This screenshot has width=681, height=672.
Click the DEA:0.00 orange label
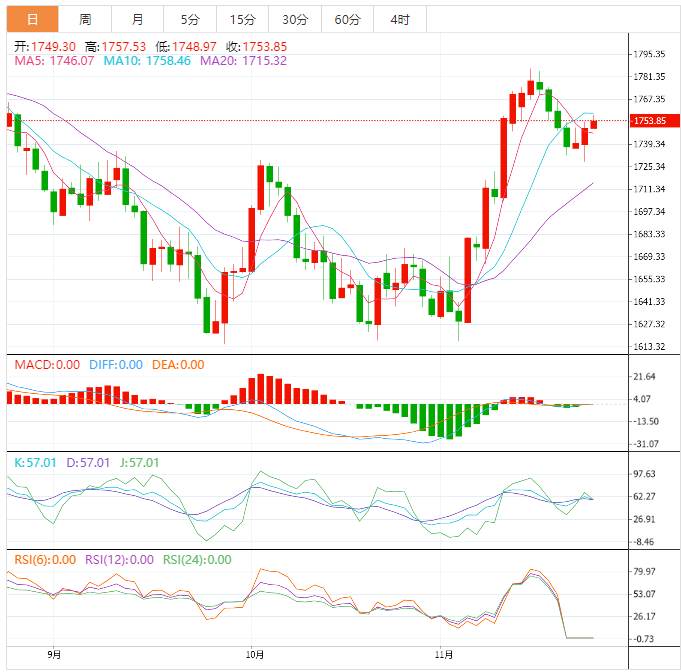(178, 365)
